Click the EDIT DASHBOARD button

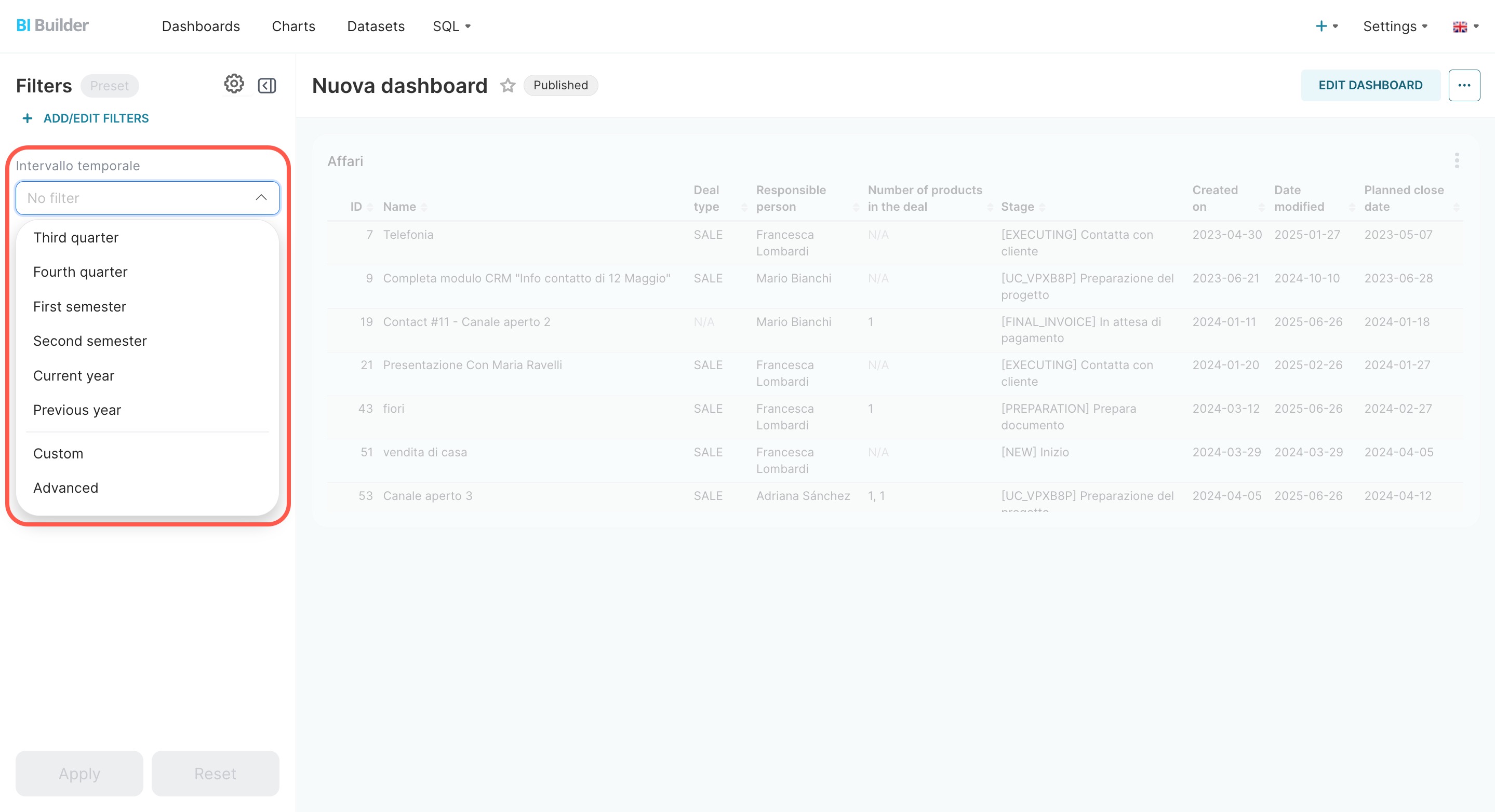pos(1370,85)
